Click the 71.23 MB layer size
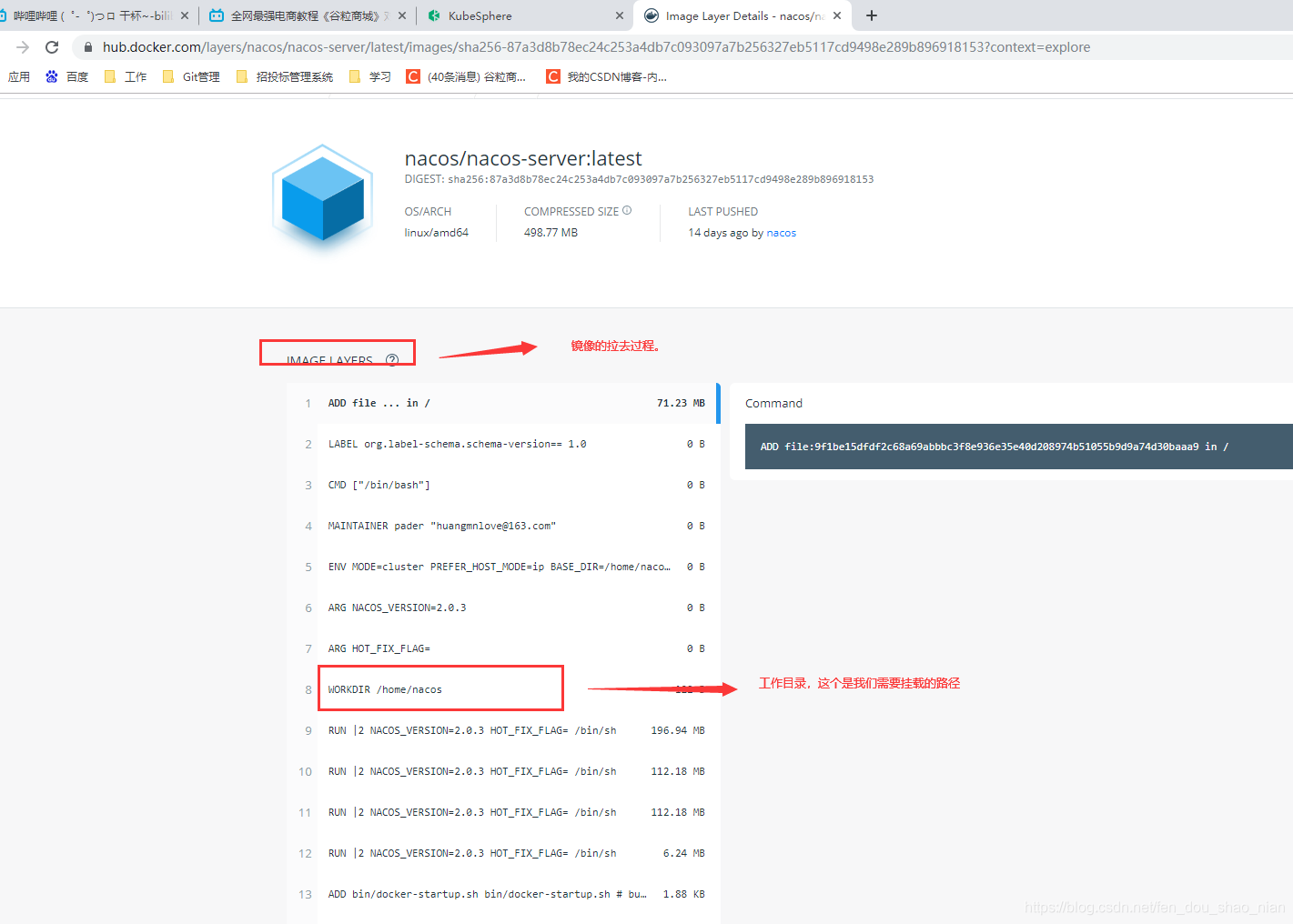1293x924 pixels. 681,403
